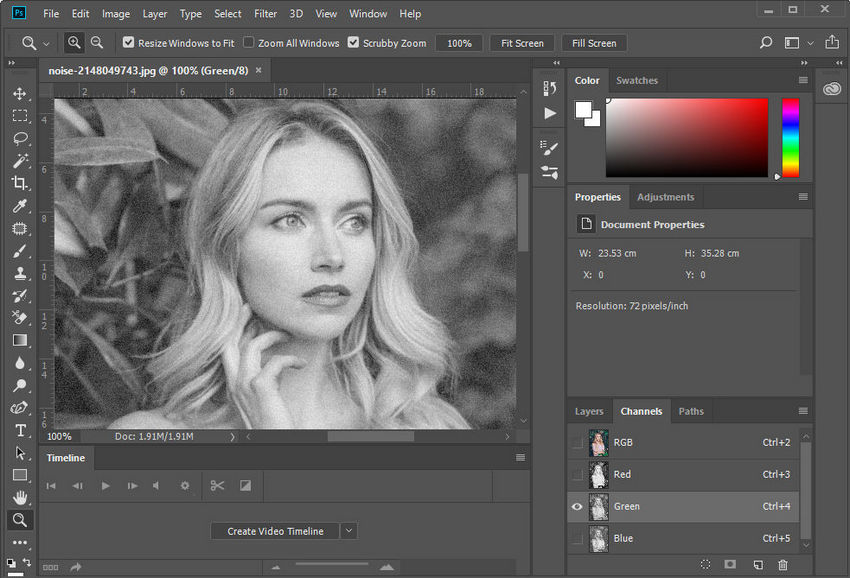Open the Search icon in options bar

(765, 42)
